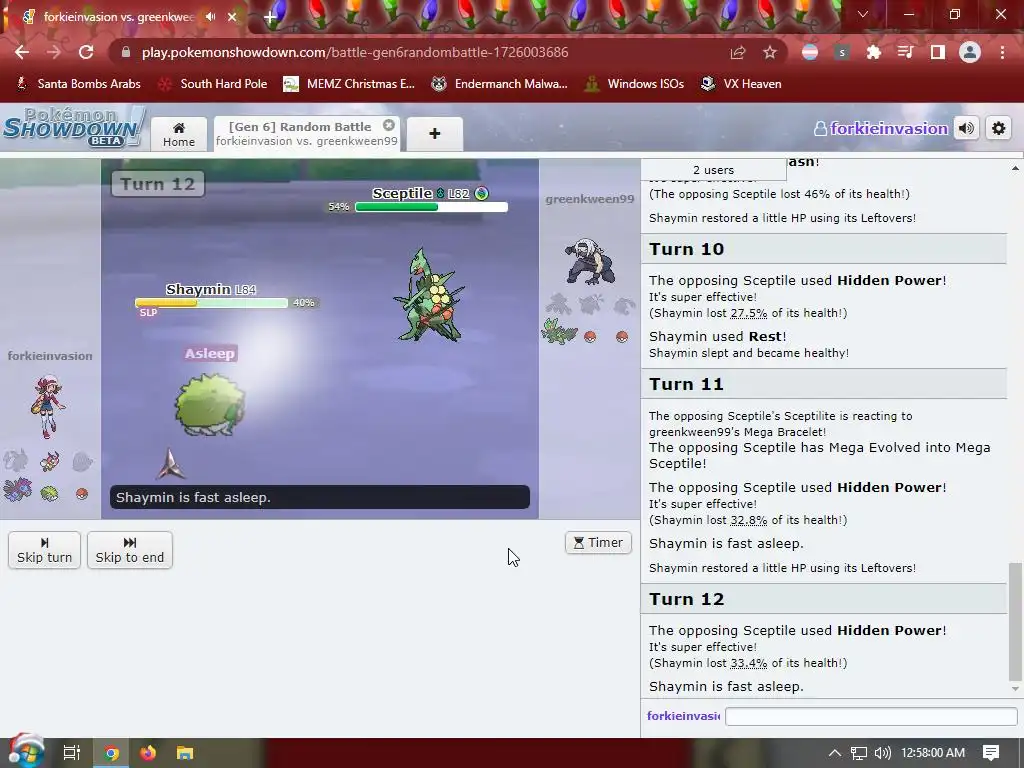Screen dimensions: 1024x768
Task: Click the 32.8% damage value in Turn 11
Action: pyautogui.click(x=748, y=520)
